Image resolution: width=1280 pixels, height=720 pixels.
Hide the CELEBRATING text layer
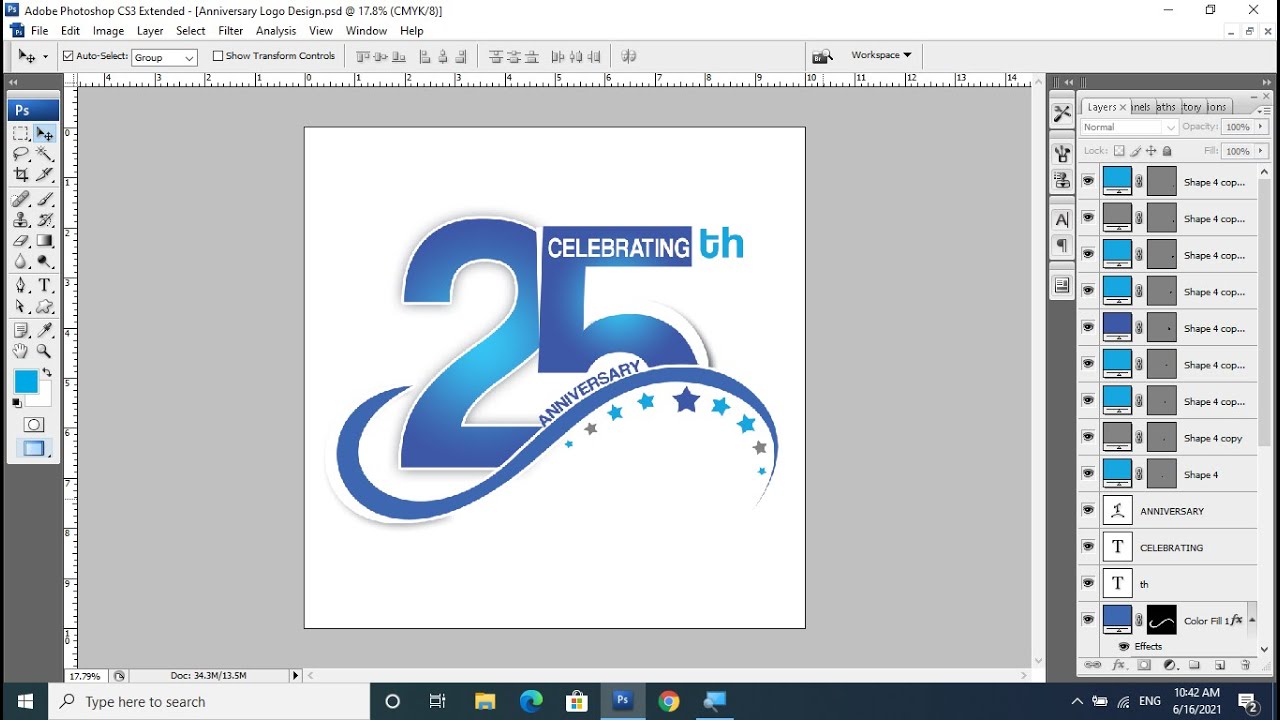tap(1088, 547)
